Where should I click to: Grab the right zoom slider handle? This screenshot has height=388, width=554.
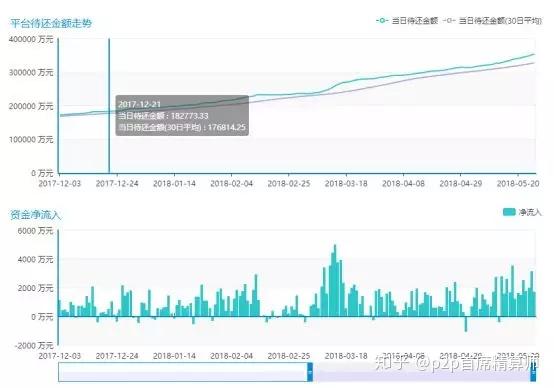533,372
